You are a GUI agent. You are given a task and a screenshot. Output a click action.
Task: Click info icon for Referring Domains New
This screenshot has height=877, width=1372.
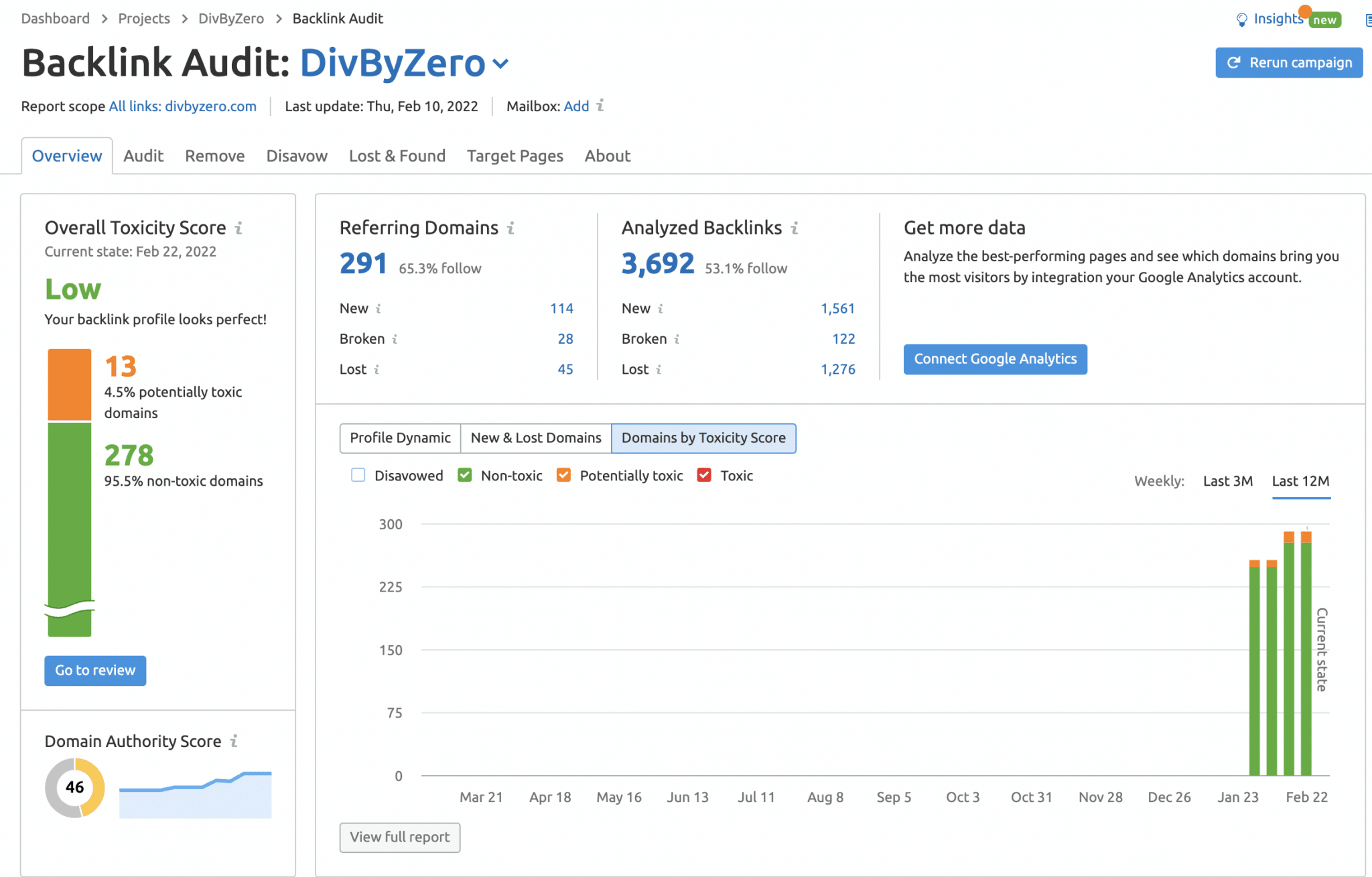pos(379,309)
